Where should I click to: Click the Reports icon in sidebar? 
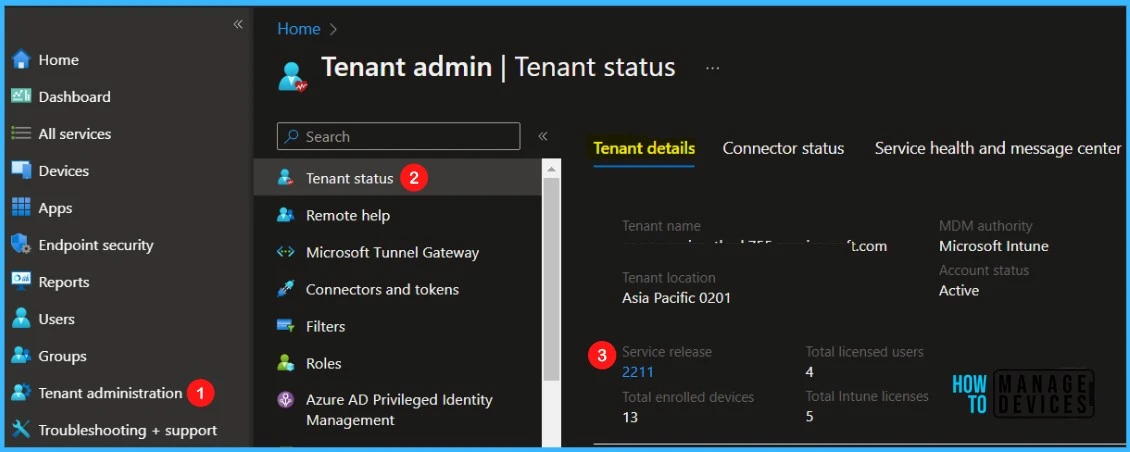click(21, 282)
